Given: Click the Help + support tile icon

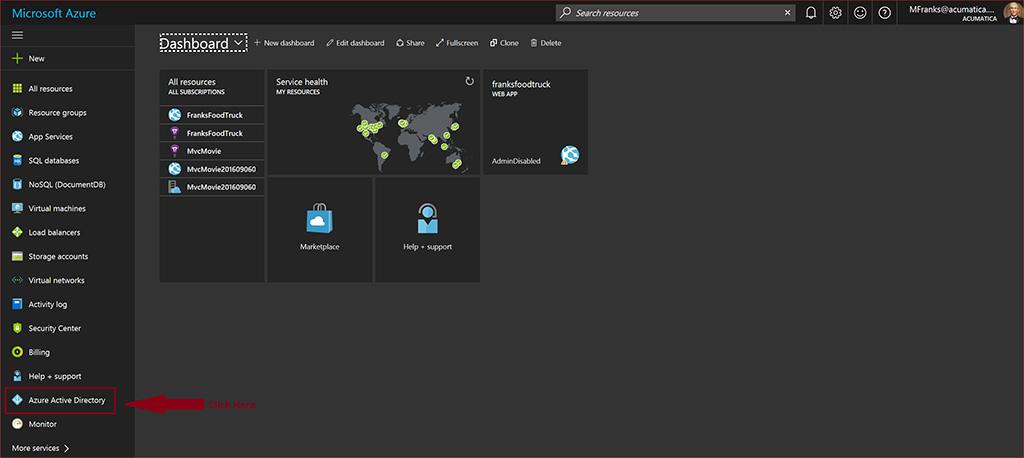Looking at the screenshot, I should tap(428, 219).
